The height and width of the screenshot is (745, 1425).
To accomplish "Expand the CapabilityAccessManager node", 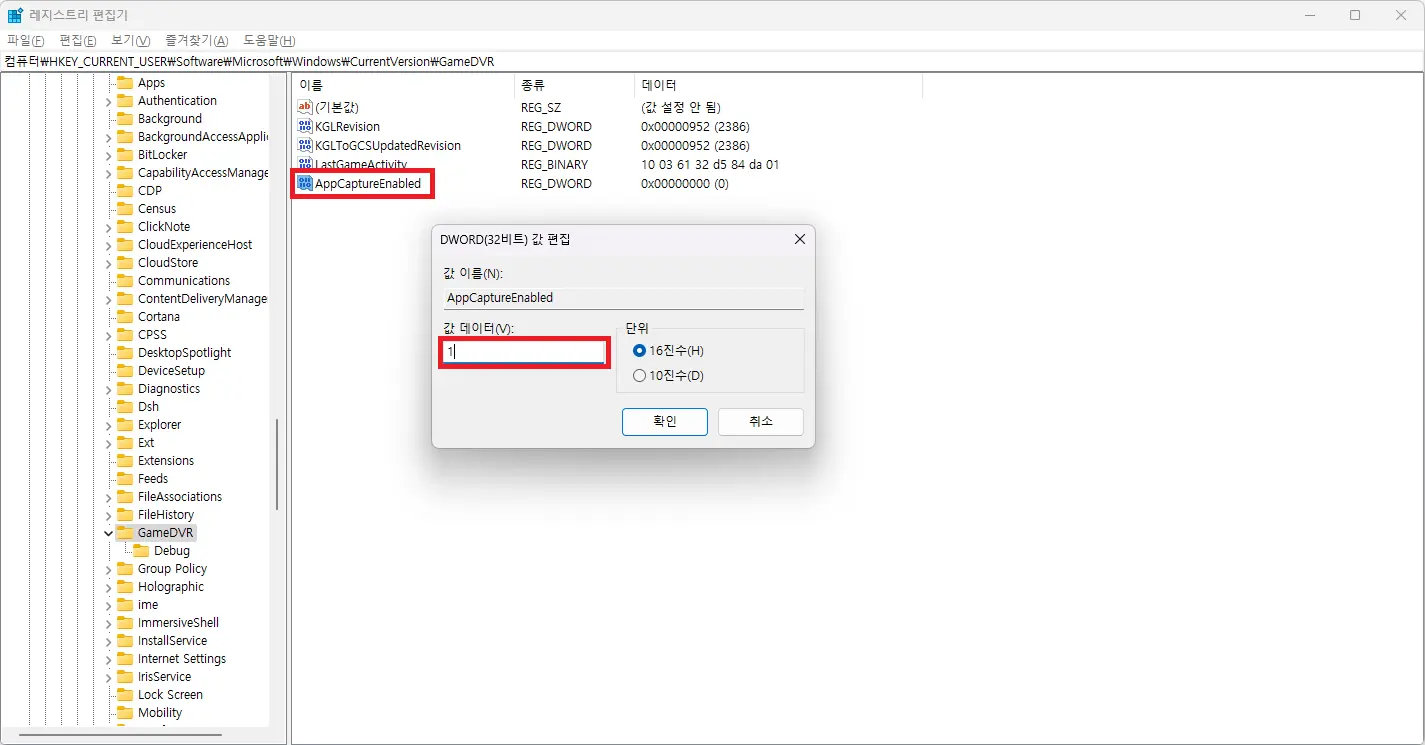I will (x=109, y=173).
